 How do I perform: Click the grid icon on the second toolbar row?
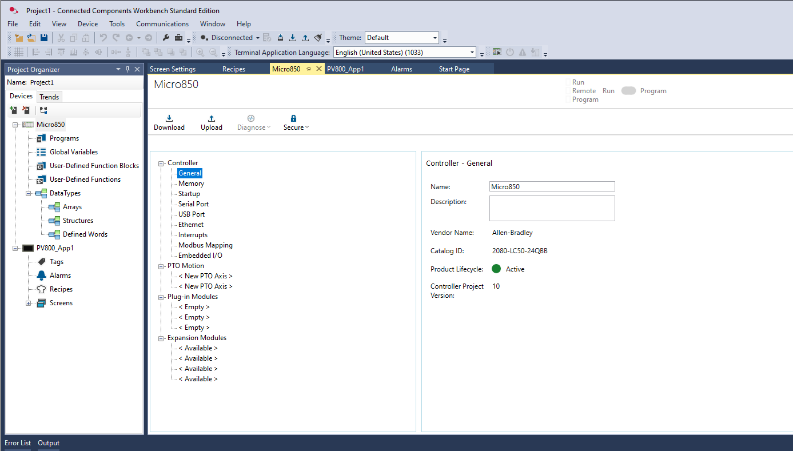19,52
